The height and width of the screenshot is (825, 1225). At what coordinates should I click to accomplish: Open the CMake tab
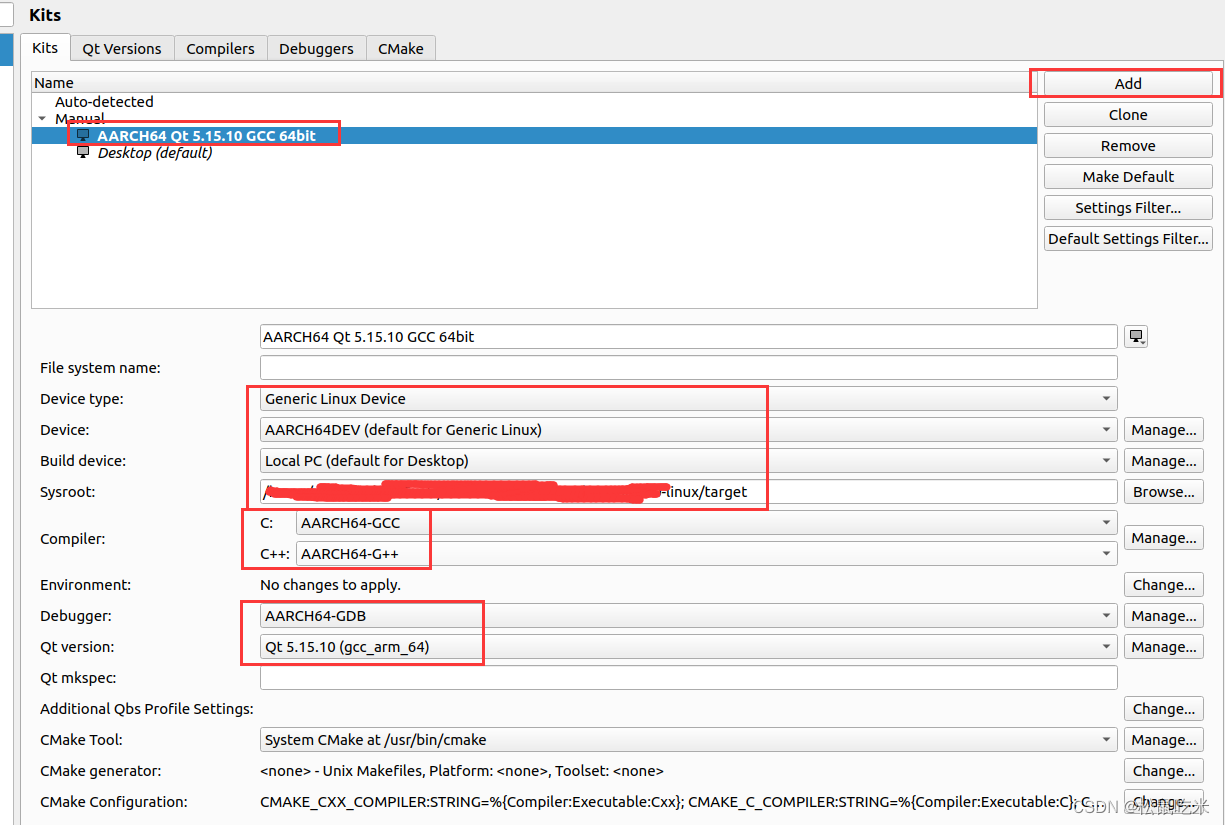point(400,48)
